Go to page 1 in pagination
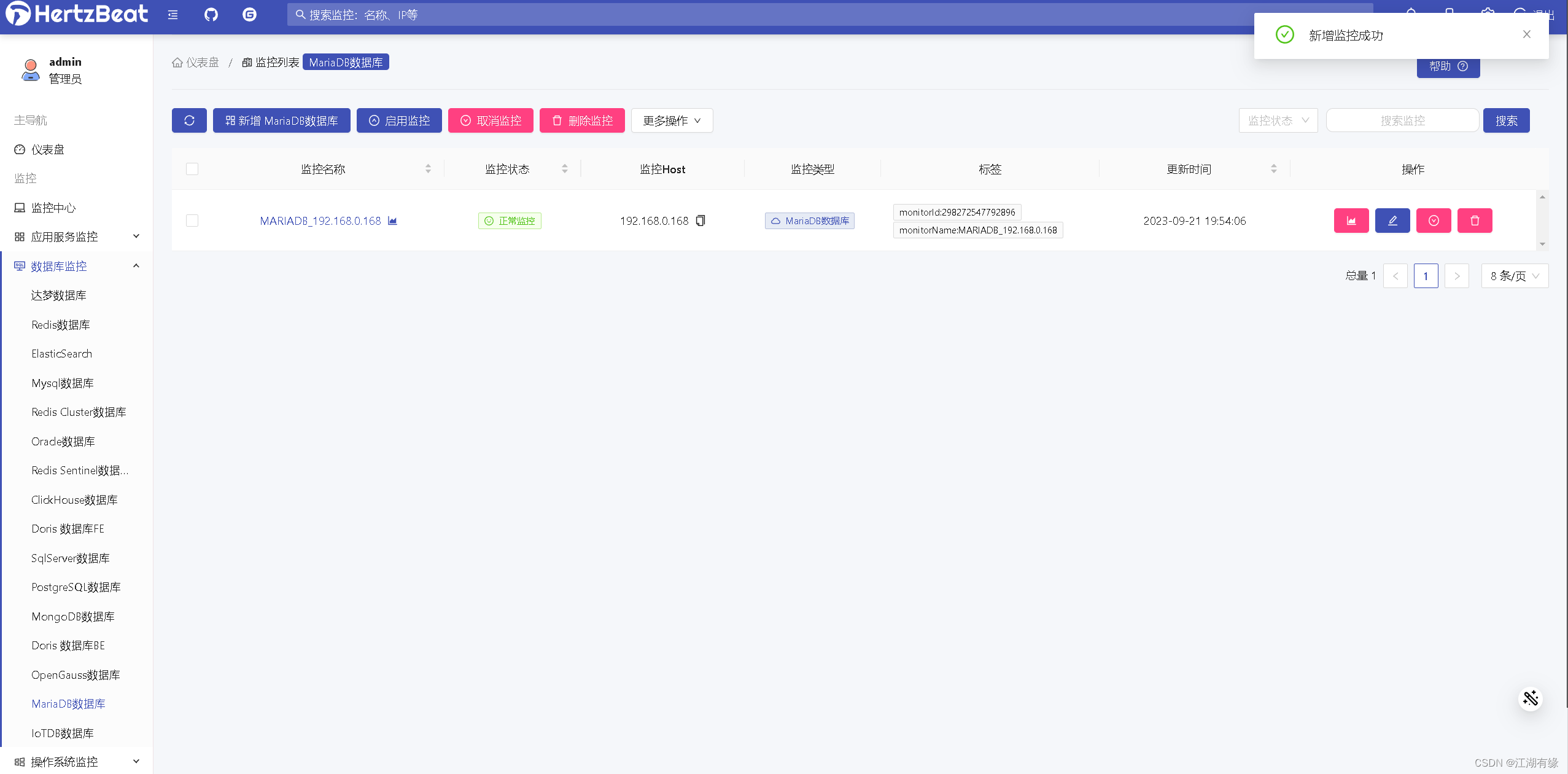 click(1426, 276)
